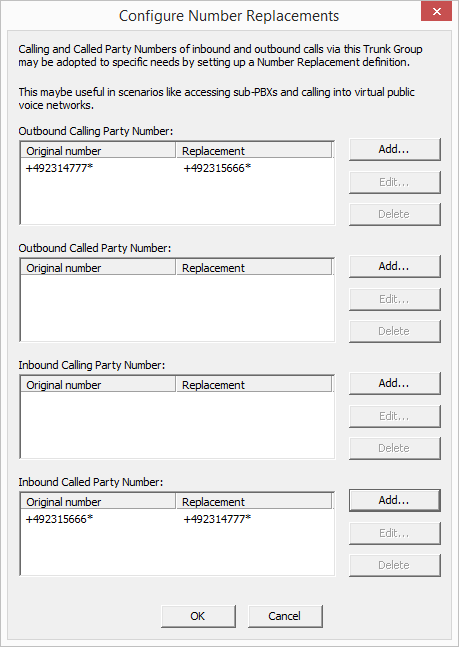The height and width of the screenshot is (647, 459).
Task: Add an Inbound Called Party Number replacement
Action: (395, 501)
